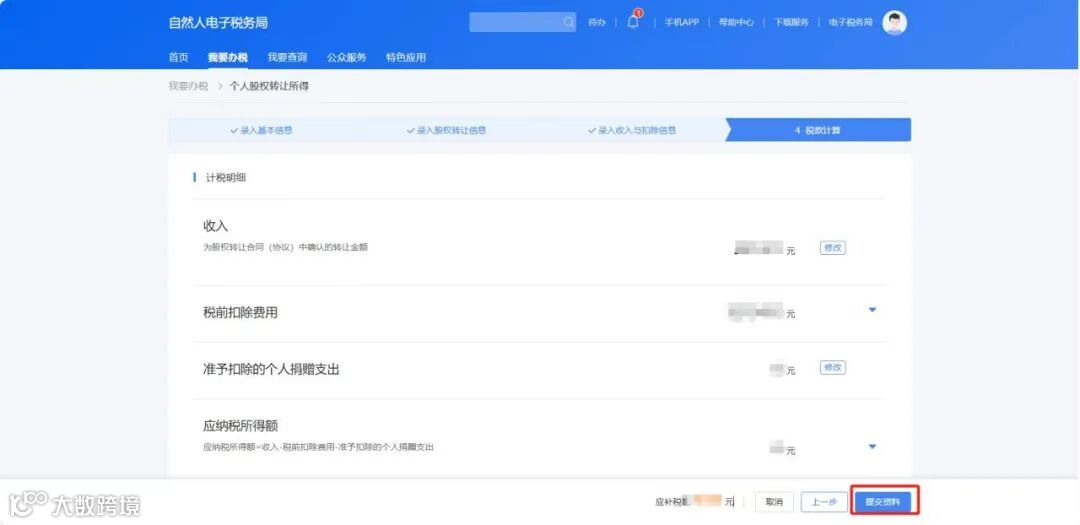Open the user avatar menu
This screenshot has width=1080, height=525.
pos(894,23)
